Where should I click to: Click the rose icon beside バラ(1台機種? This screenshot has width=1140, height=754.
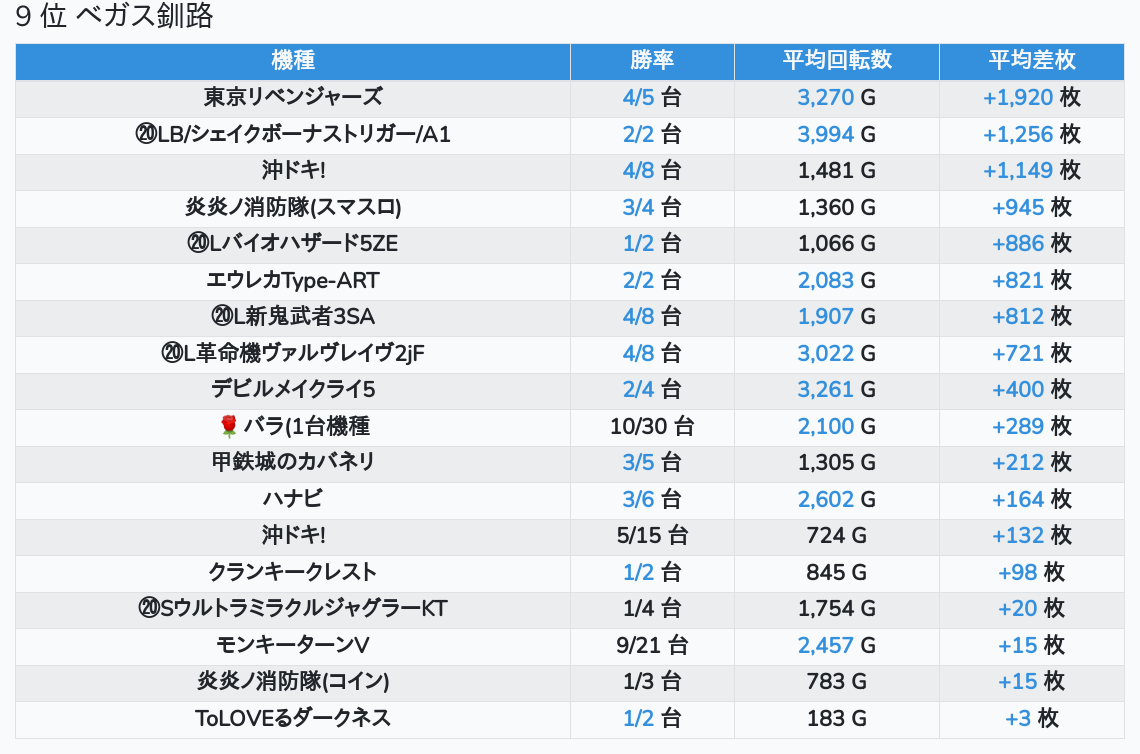[x=229, y=427]
